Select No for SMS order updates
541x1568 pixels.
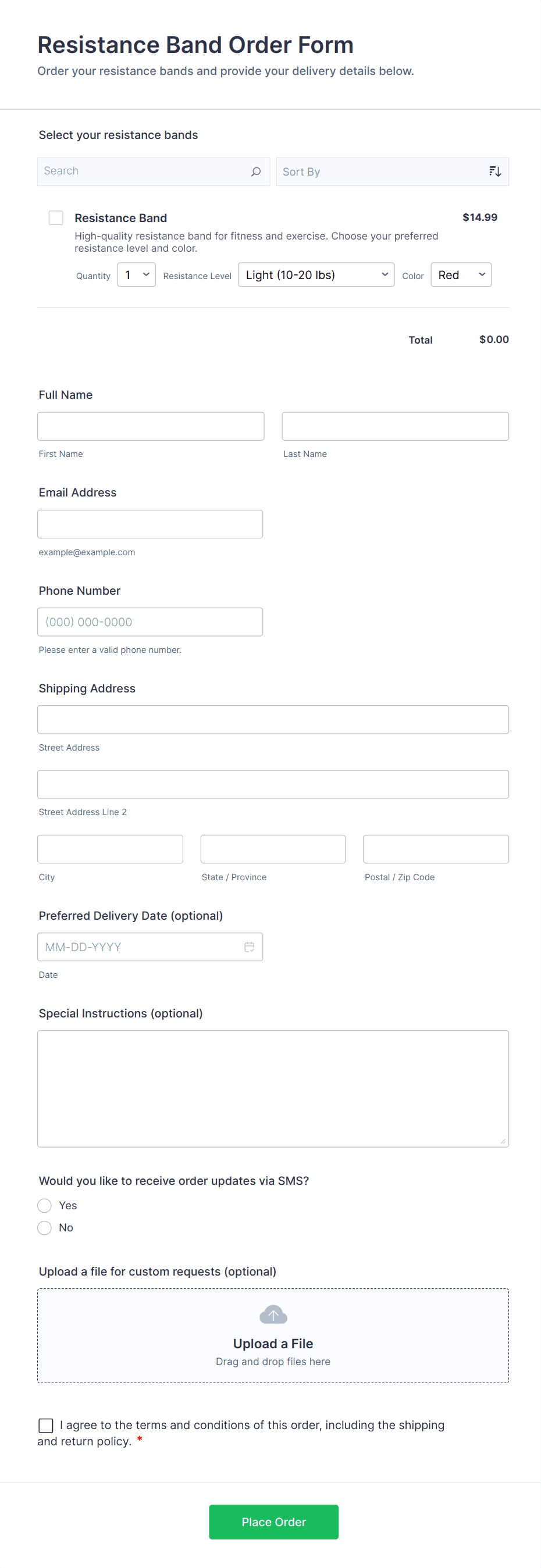pos(44,1228)
